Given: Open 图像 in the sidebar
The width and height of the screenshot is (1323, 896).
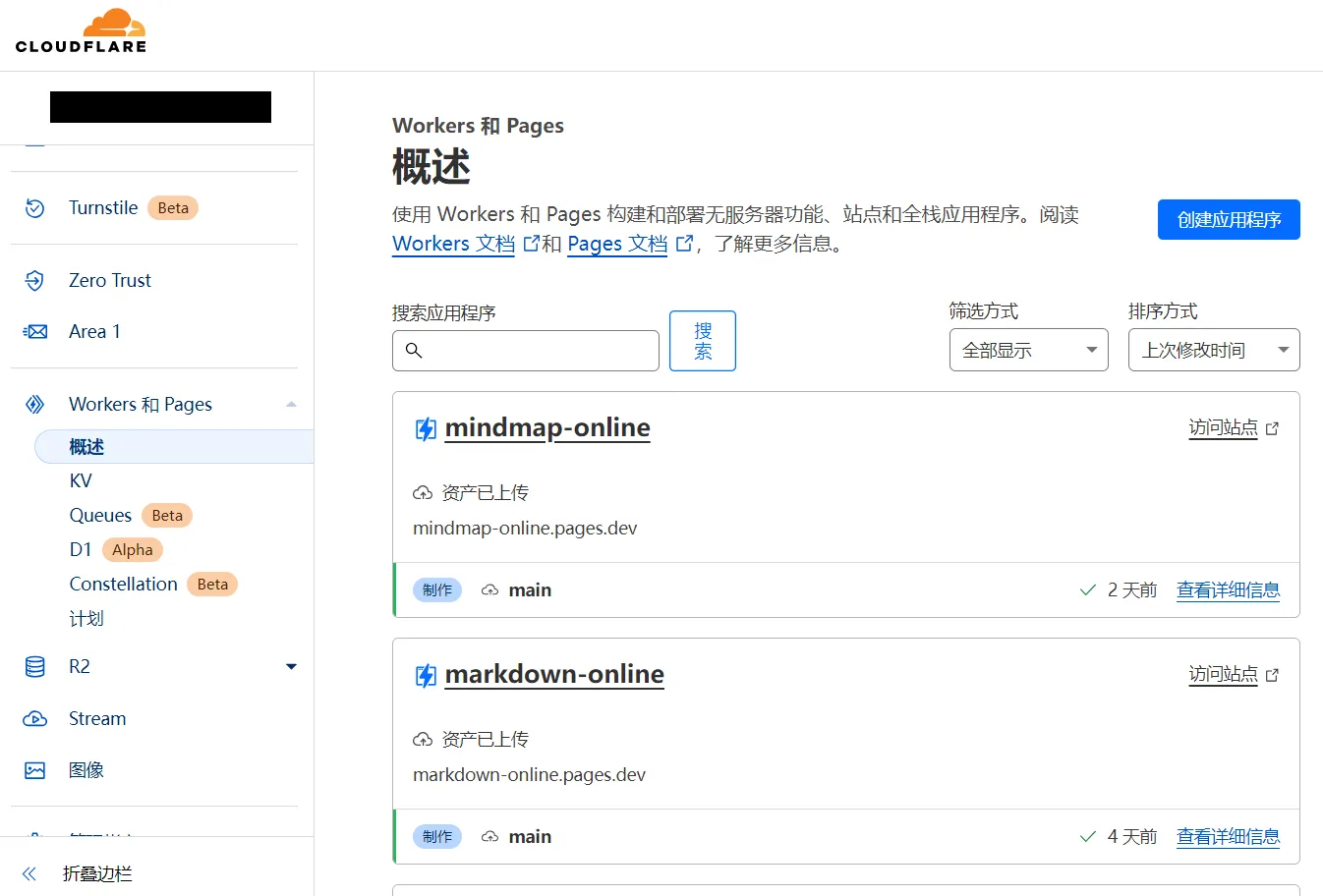Looking at the screenshot, I should [86, 770].
